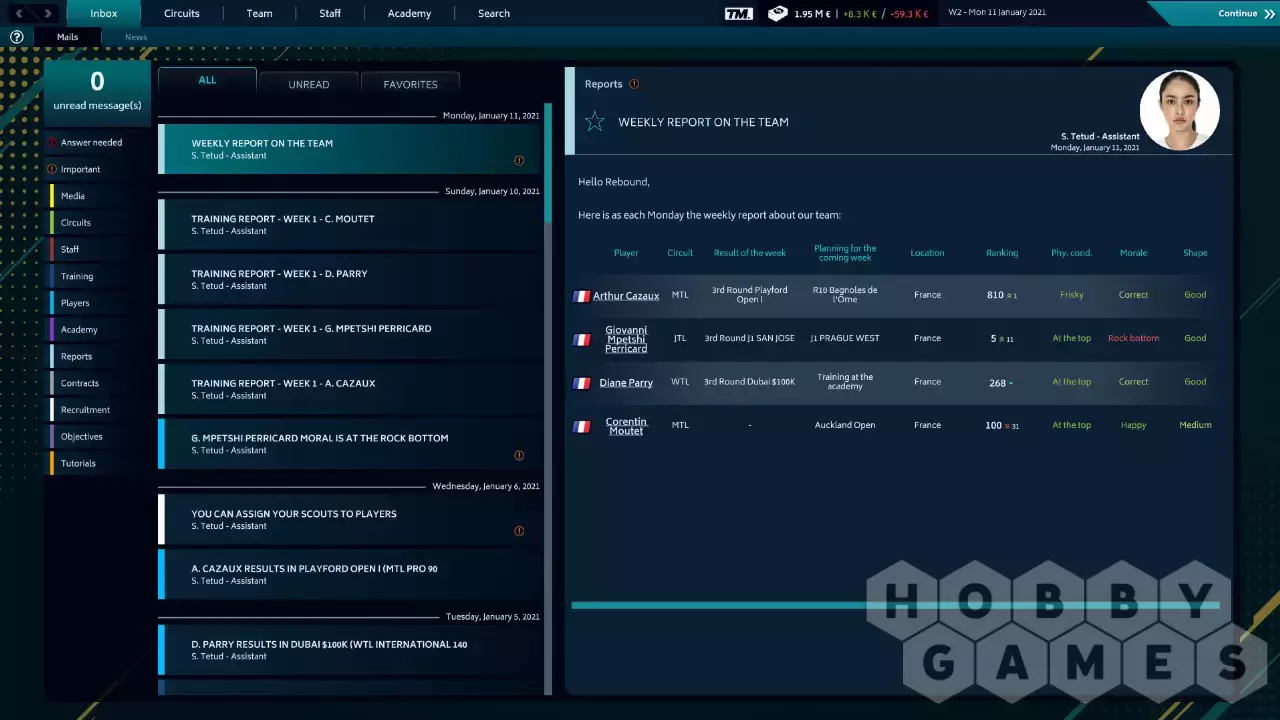Open the Favorites mails tab
The height and width of the screenshot is (720, 1280).
click(x=410, y=84)
